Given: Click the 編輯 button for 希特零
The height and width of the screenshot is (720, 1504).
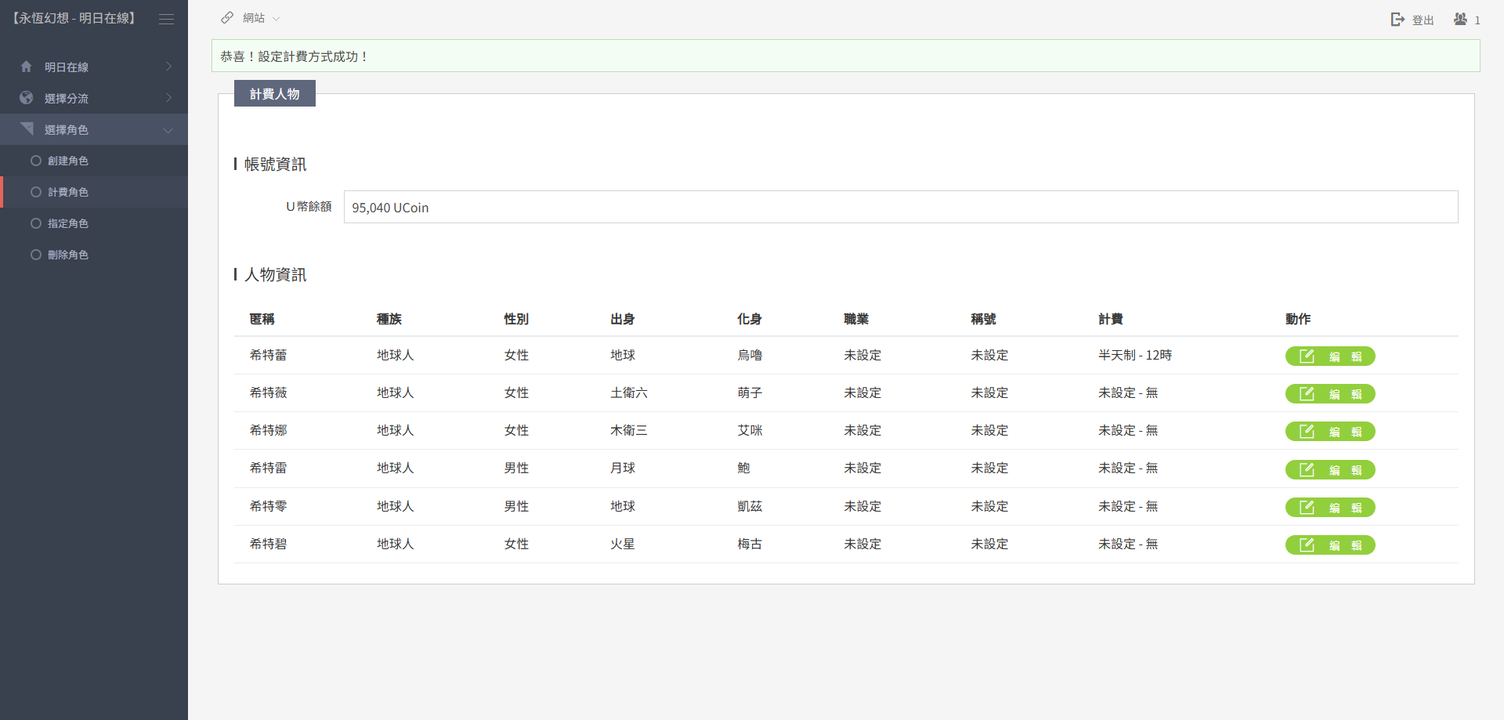Looking at the screenshot, I should point(1329,507).
